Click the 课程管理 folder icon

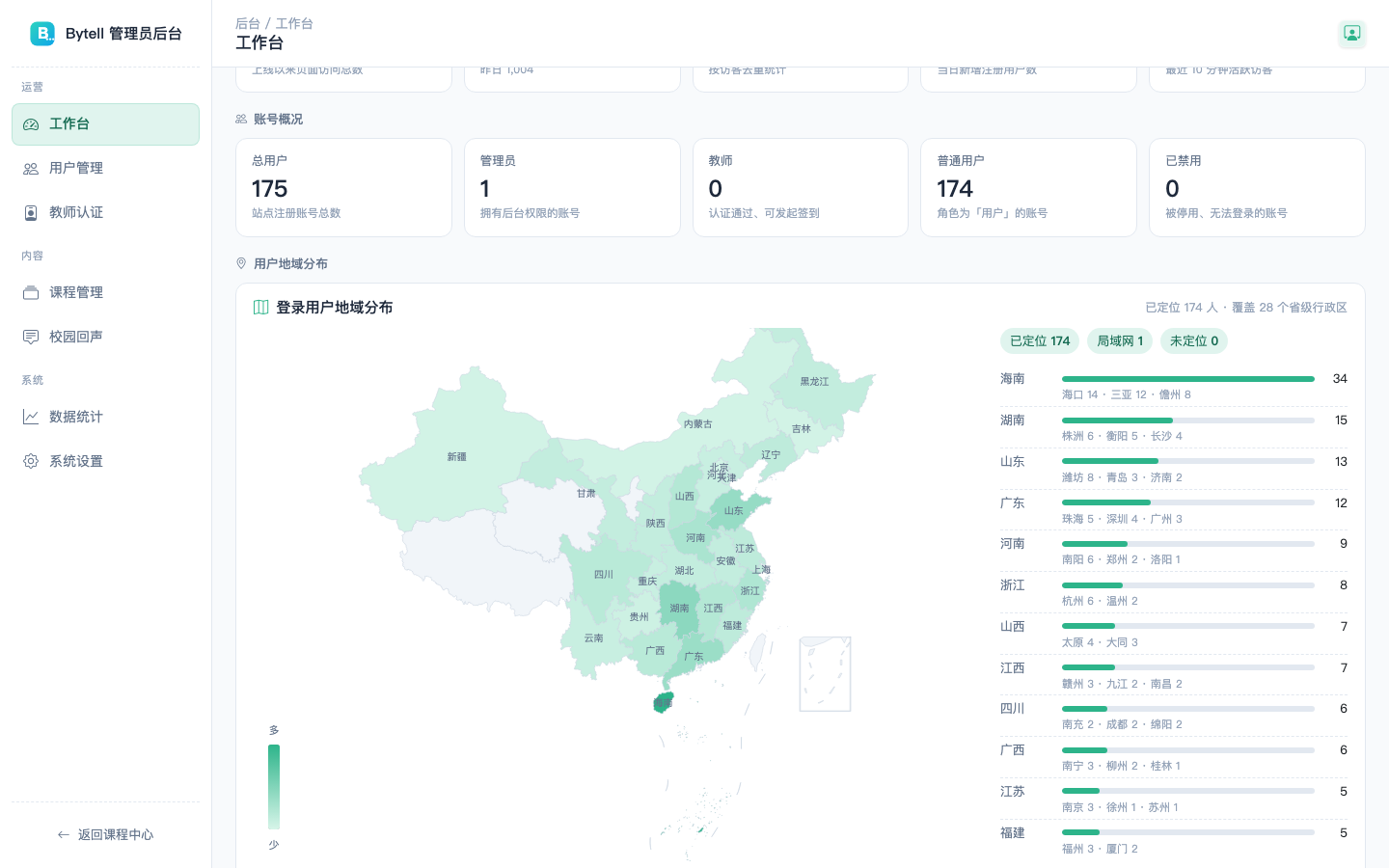click(31, 293)
